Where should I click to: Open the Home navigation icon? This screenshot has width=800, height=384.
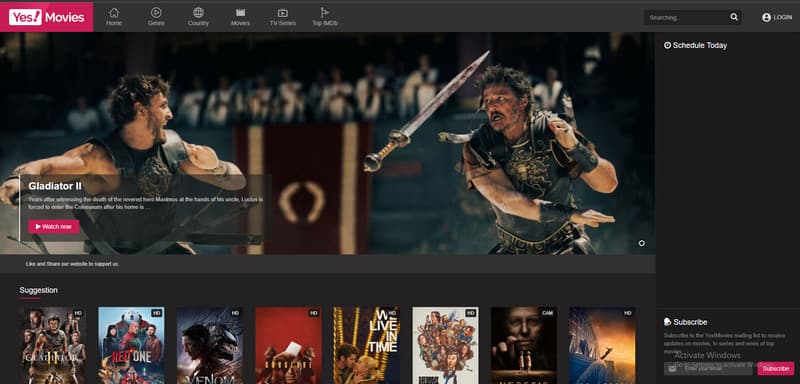(114, 12)
